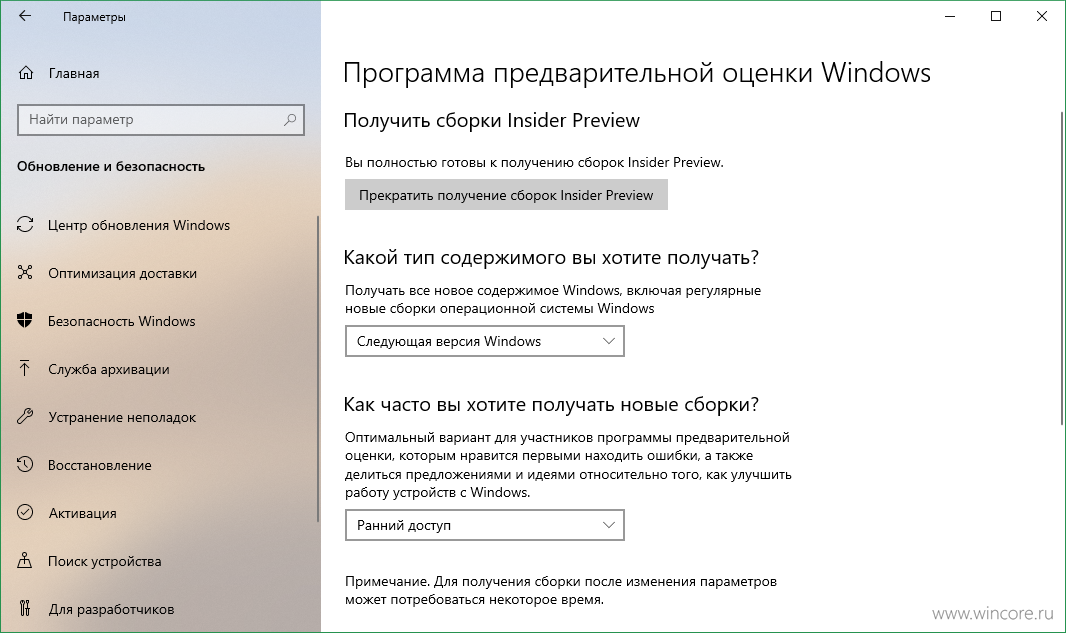1066x633 pixels.
Task: Click the Восстановление history icon
Action: (25, 465)
